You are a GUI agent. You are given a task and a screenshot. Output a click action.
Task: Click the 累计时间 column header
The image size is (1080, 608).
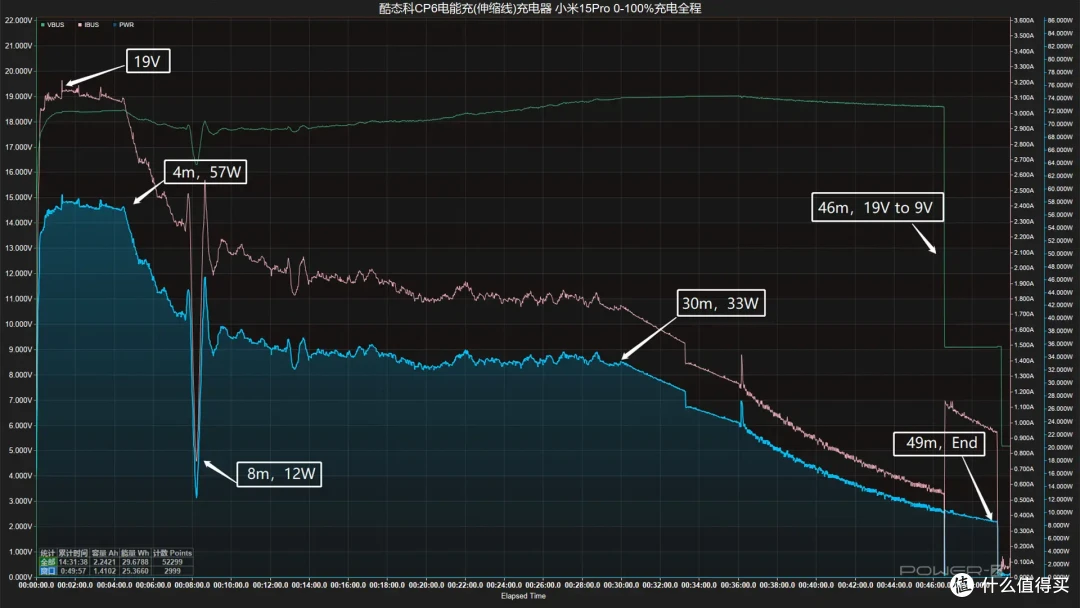73,553
